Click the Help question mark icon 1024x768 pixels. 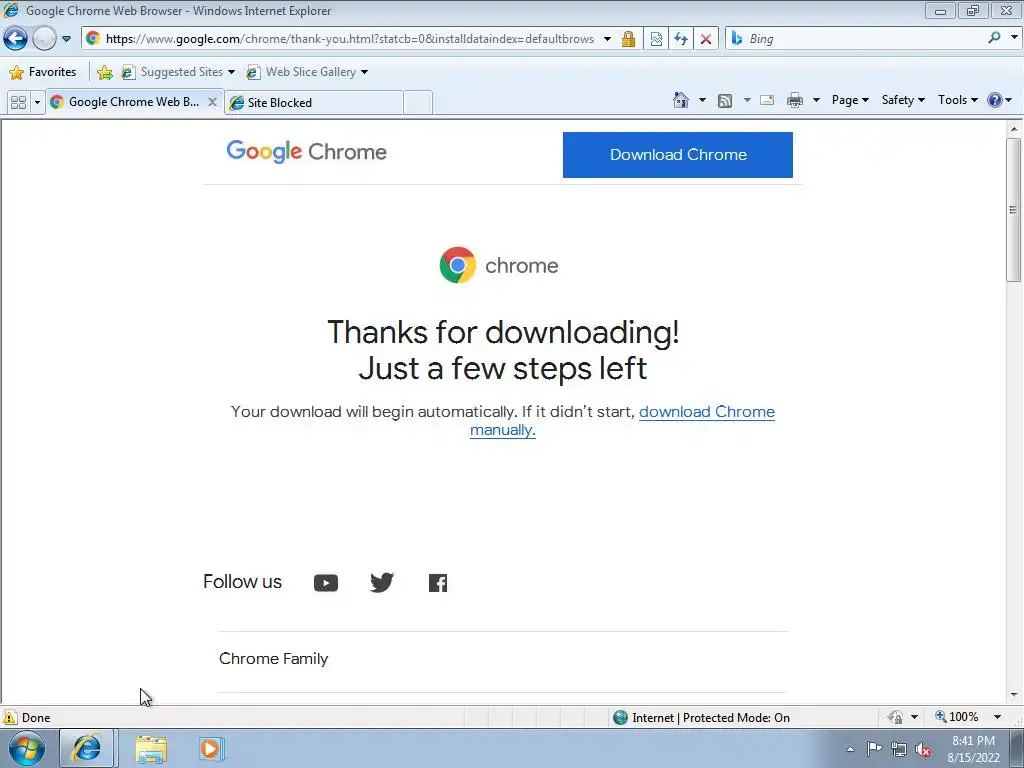tap(994, 100)
